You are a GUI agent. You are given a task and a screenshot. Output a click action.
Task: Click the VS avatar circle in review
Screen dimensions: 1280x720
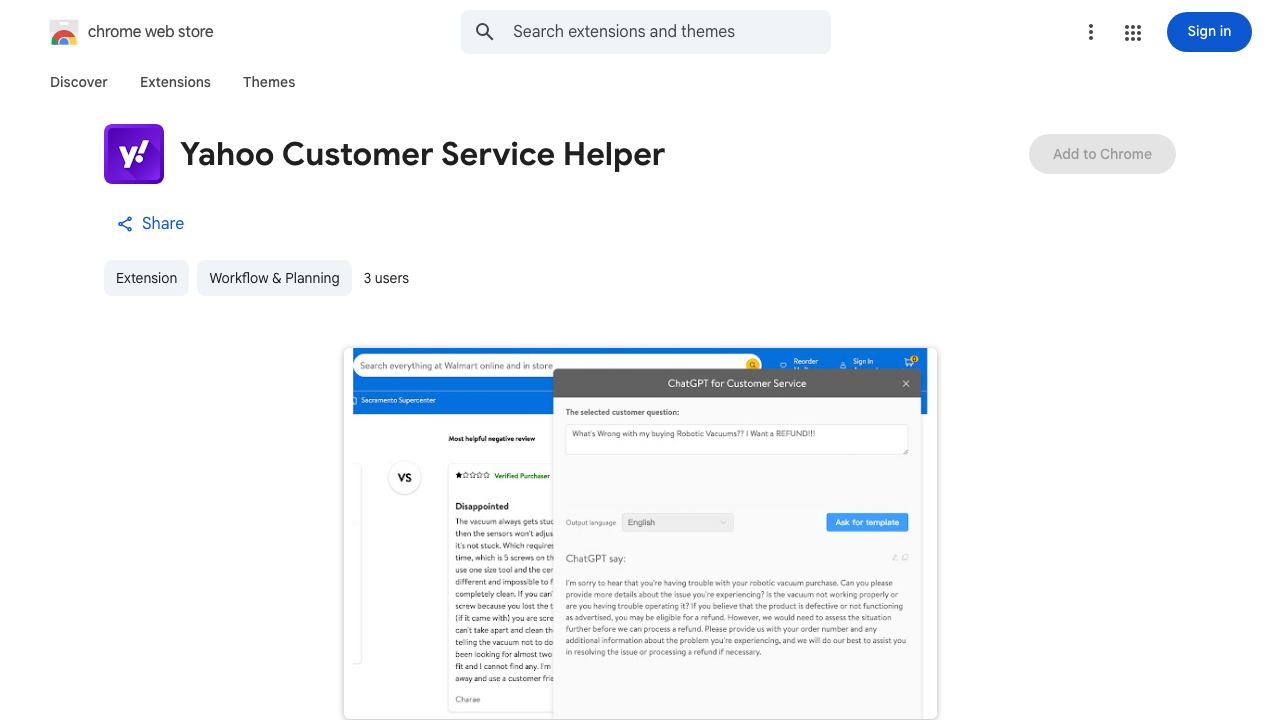coord(405,477)
